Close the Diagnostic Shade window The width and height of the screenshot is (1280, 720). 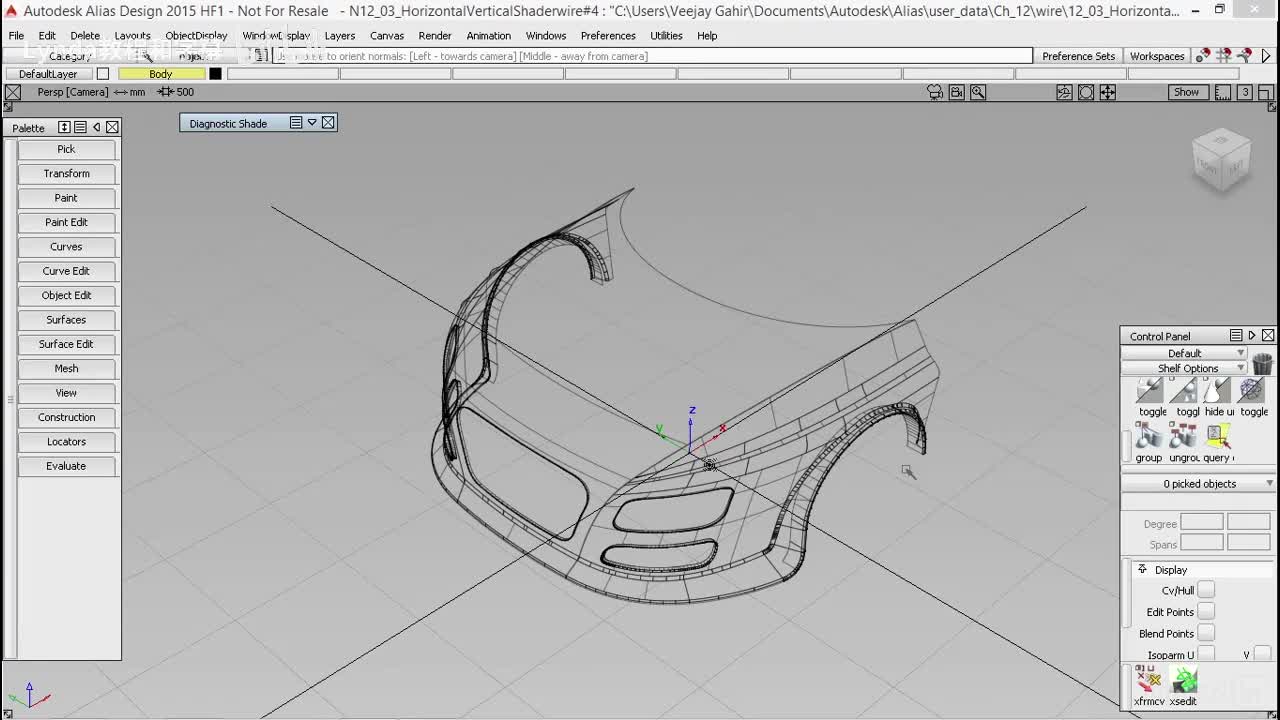328,123
